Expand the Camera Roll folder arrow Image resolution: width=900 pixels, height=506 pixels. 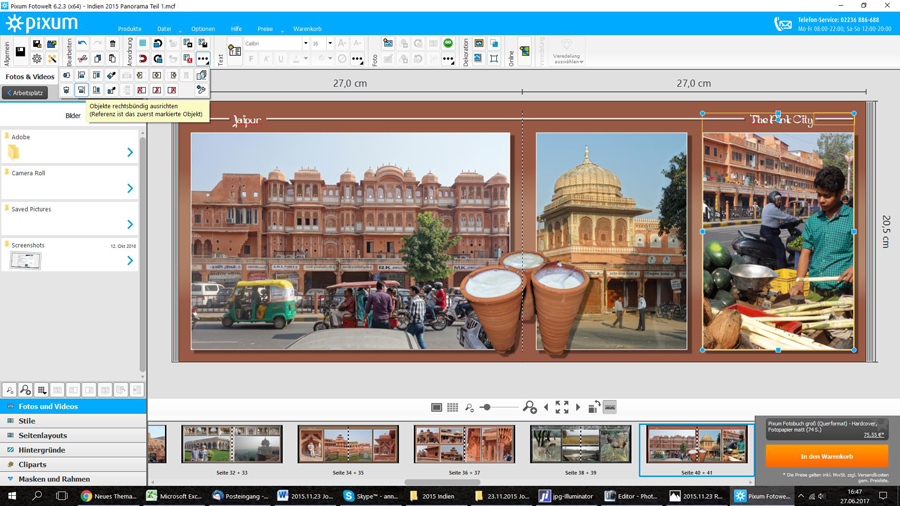point(130,188)
